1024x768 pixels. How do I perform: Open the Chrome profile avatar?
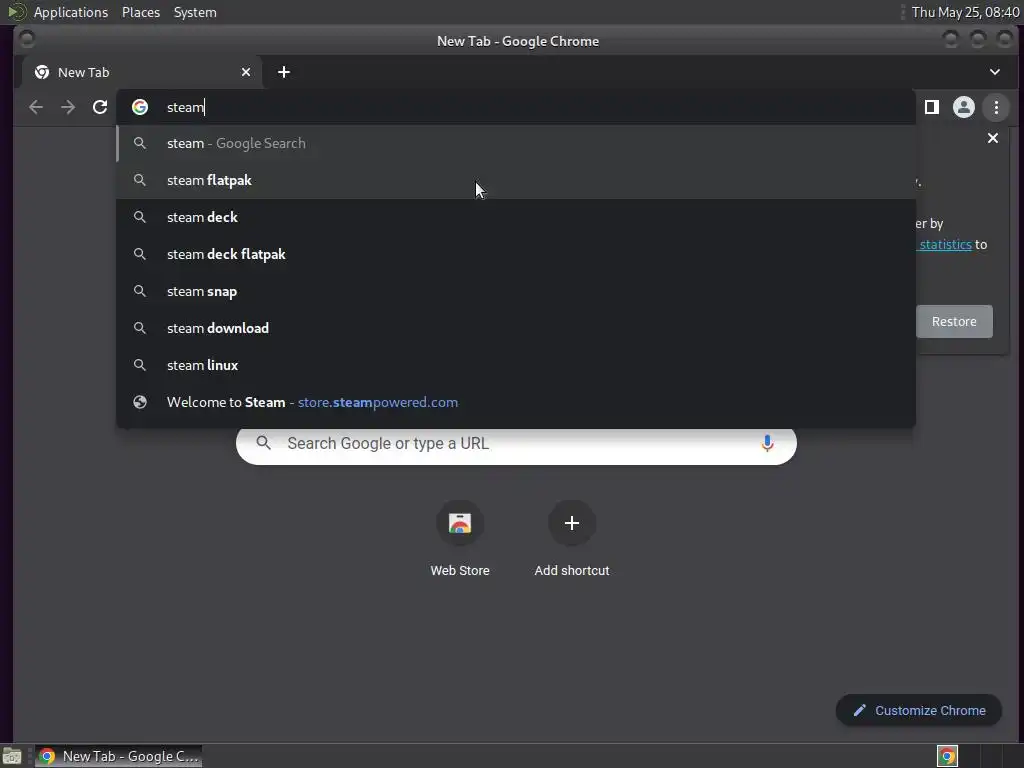[963, 107]
